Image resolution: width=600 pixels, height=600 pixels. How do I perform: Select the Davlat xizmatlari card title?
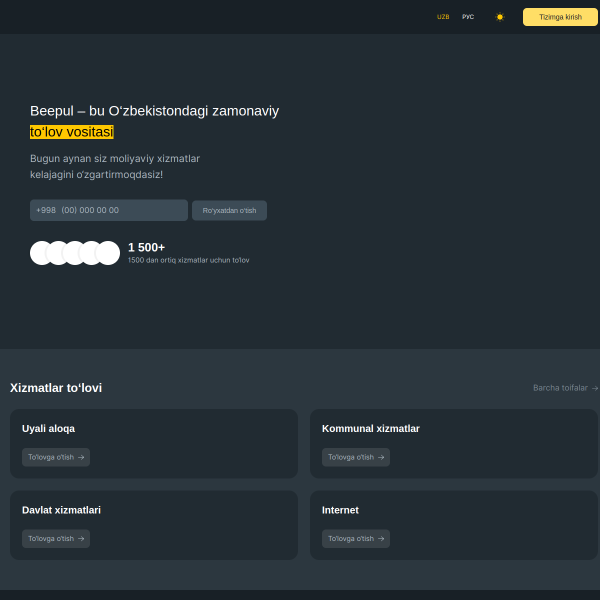pos(61,510)
